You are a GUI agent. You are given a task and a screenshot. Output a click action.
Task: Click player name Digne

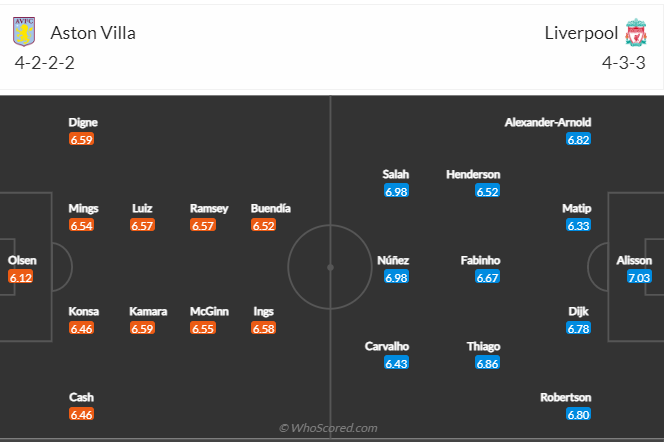[x=83, y=122]
